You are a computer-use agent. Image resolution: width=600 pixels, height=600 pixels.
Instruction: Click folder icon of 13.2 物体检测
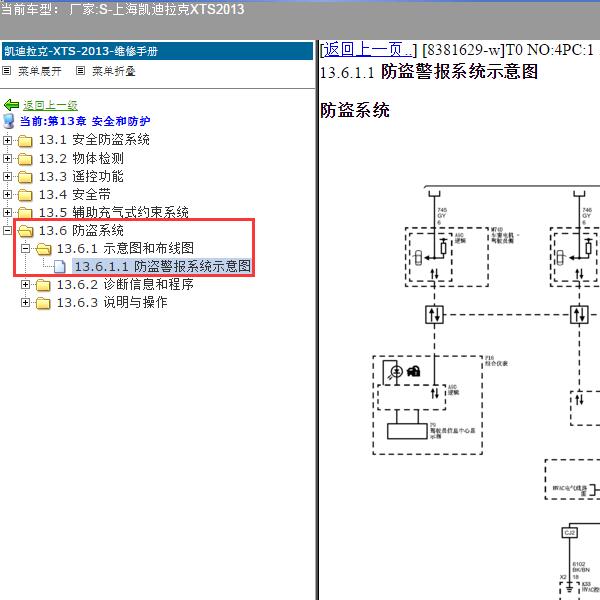pos(25,158)
